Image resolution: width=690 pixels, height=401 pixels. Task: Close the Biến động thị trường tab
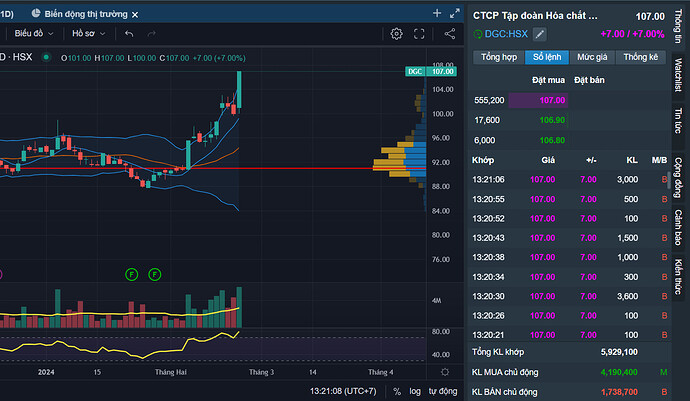(136, 13)
